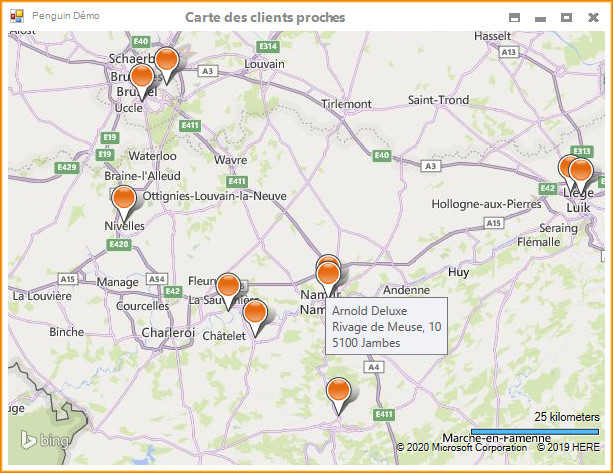
Task: Click the map pin at Fleurus
Action: pos(228,288)
